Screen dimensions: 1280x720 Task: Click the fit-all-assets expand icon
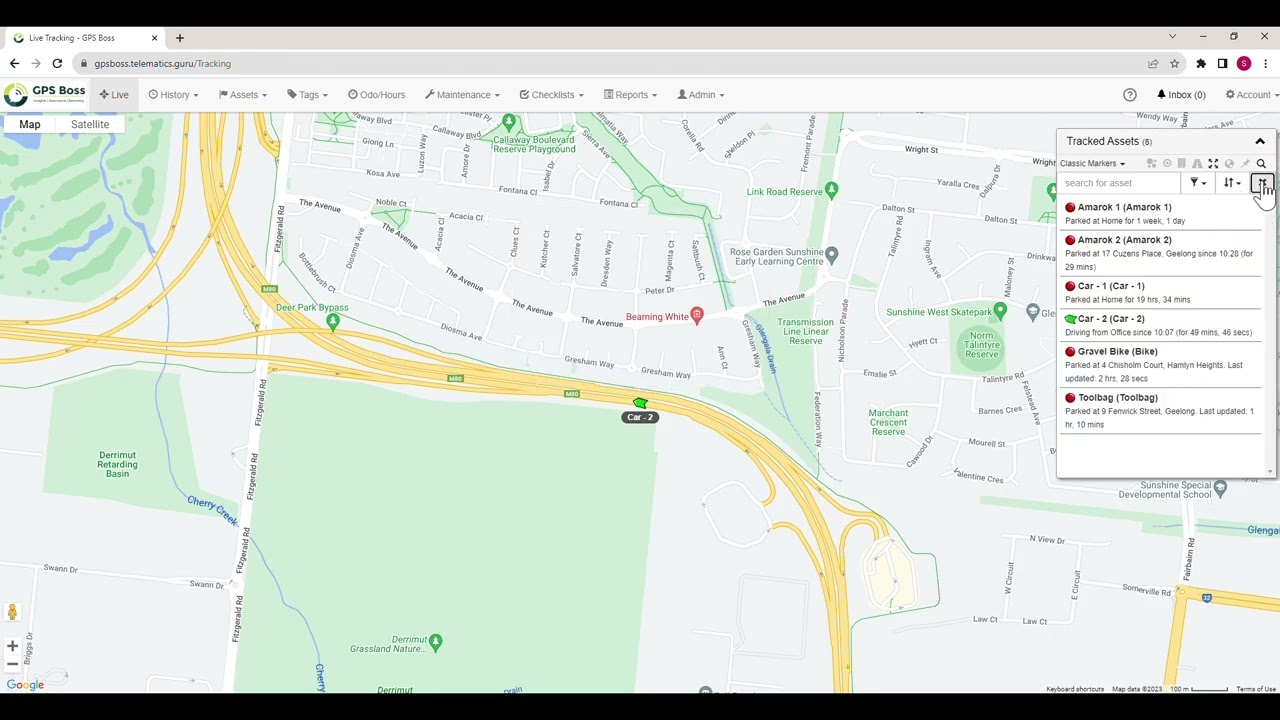[x=1213, y=164]
